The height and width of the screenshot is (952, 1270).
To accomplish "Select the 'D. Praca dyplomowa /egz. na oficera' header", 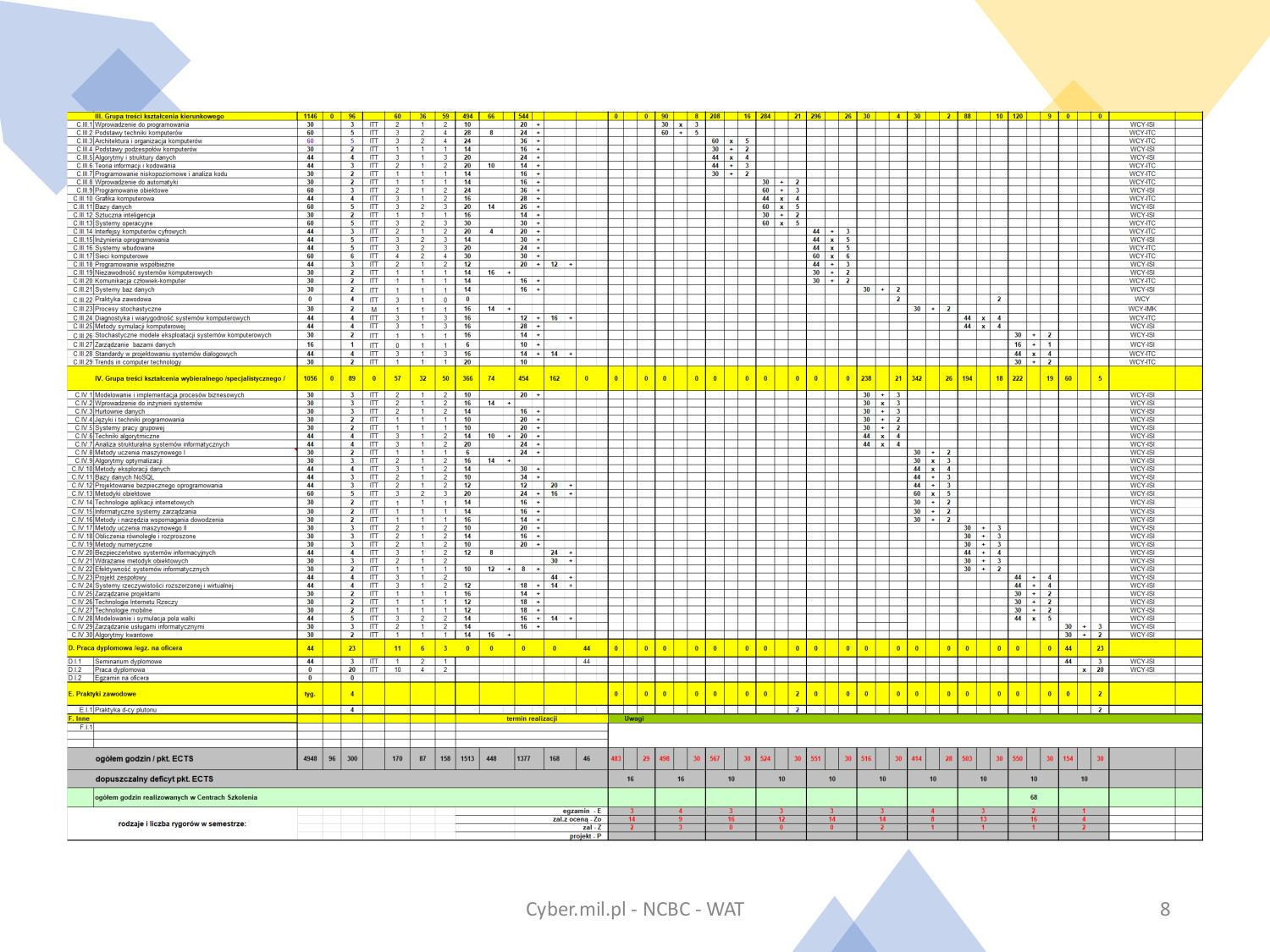I will coord(125,648).
